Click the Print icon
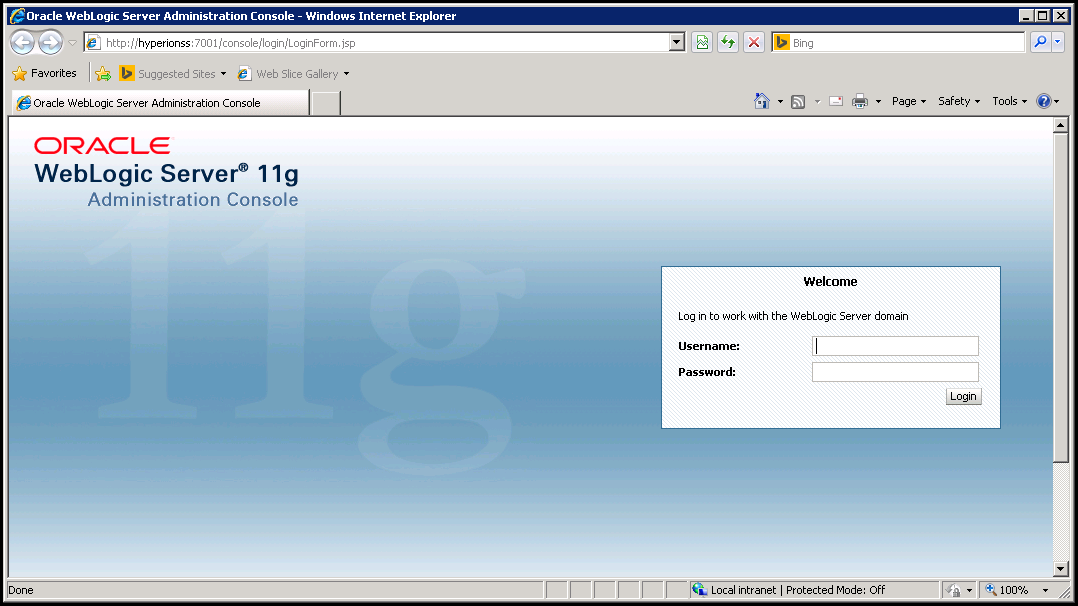1078x606 pixels. [860, 102]
